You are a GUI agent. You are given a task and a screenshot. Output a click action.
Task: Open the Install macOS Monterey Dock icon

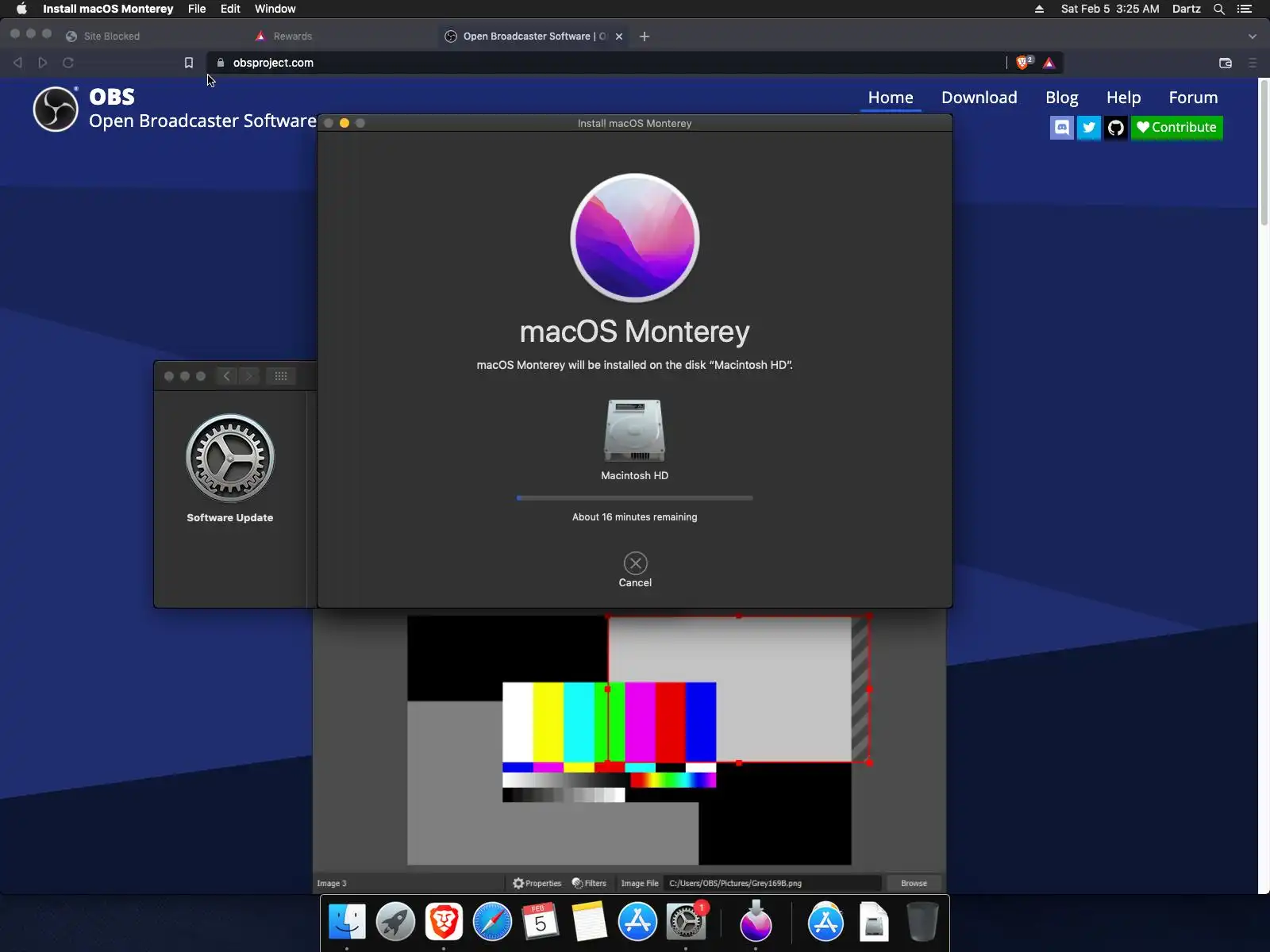point(756,921)
